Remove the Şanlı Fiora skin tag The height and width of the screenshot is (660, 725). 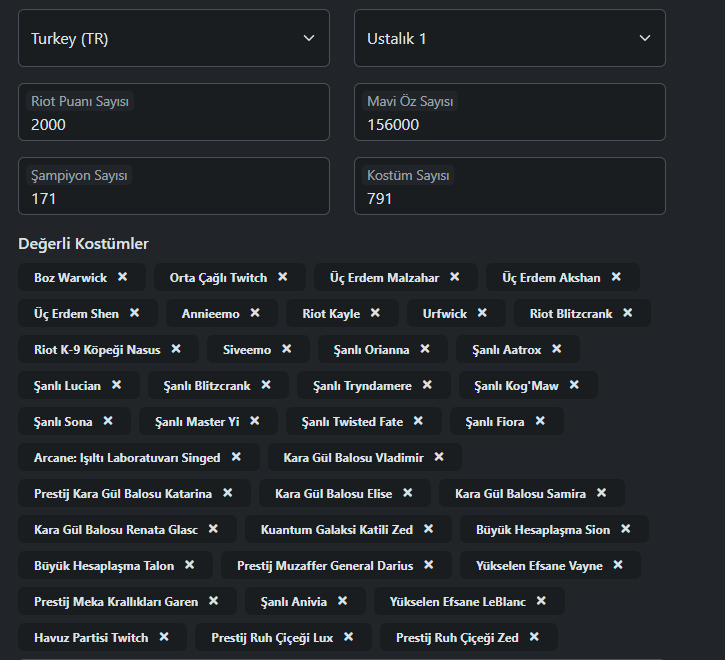coord(540,421)
